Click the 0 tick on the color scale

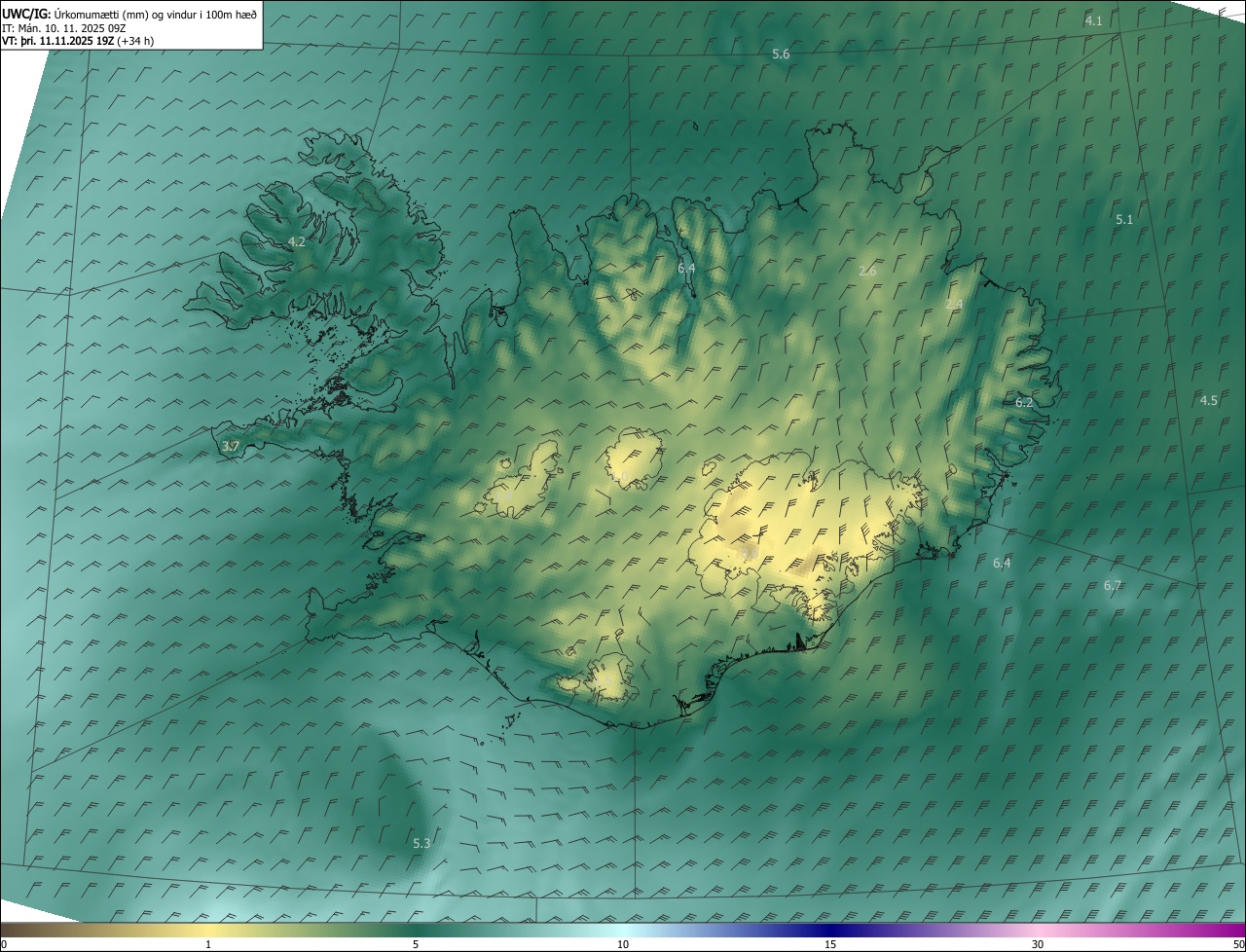[4, 944]
